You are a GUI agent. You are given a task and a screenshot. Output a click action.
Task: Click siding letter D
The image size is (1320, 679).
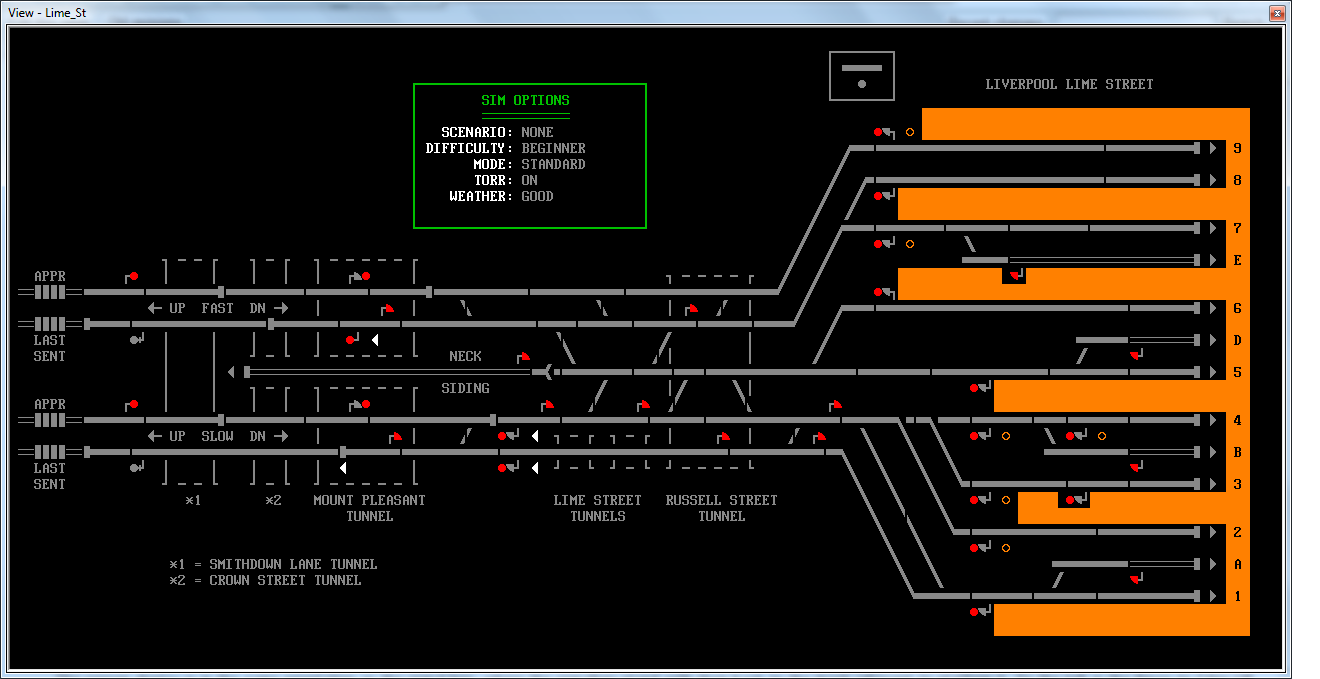1238,340
